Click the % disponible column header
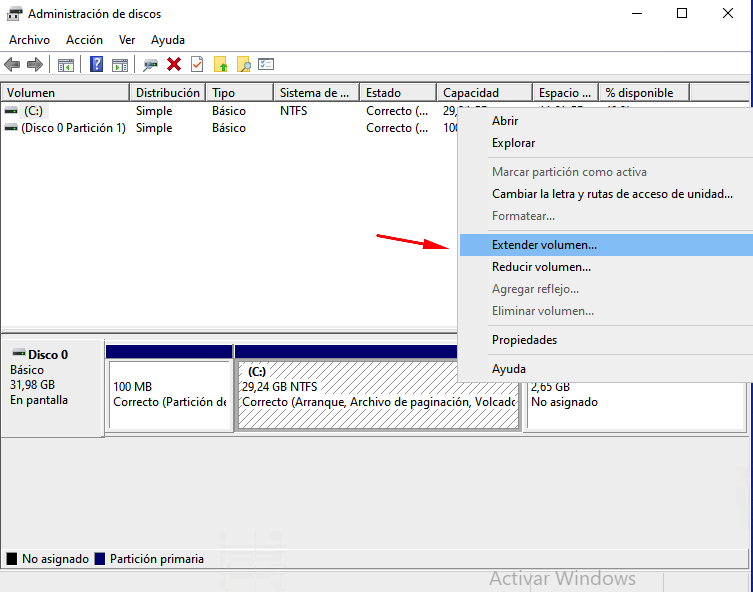Image resolution: width=753 pixels, height=592 pixels. tap(644, 93)
